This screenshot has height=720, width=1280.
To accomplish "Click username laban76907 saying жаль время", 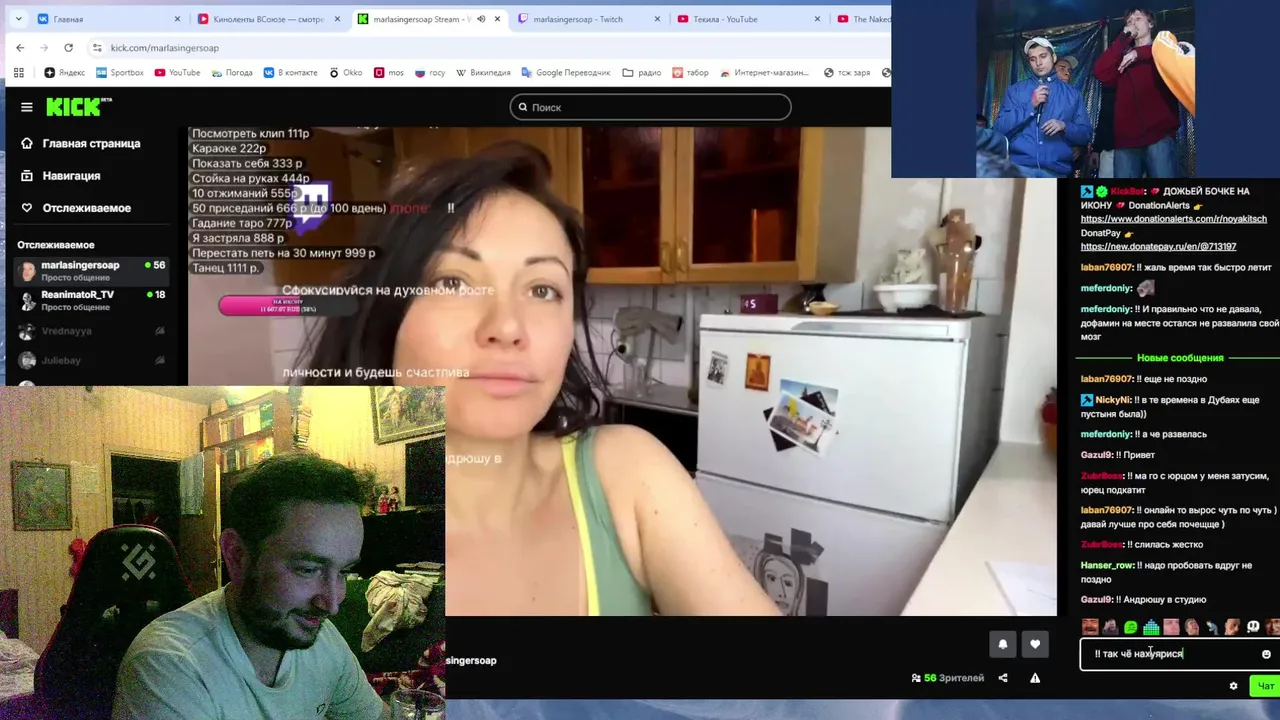I will 1107,267.
